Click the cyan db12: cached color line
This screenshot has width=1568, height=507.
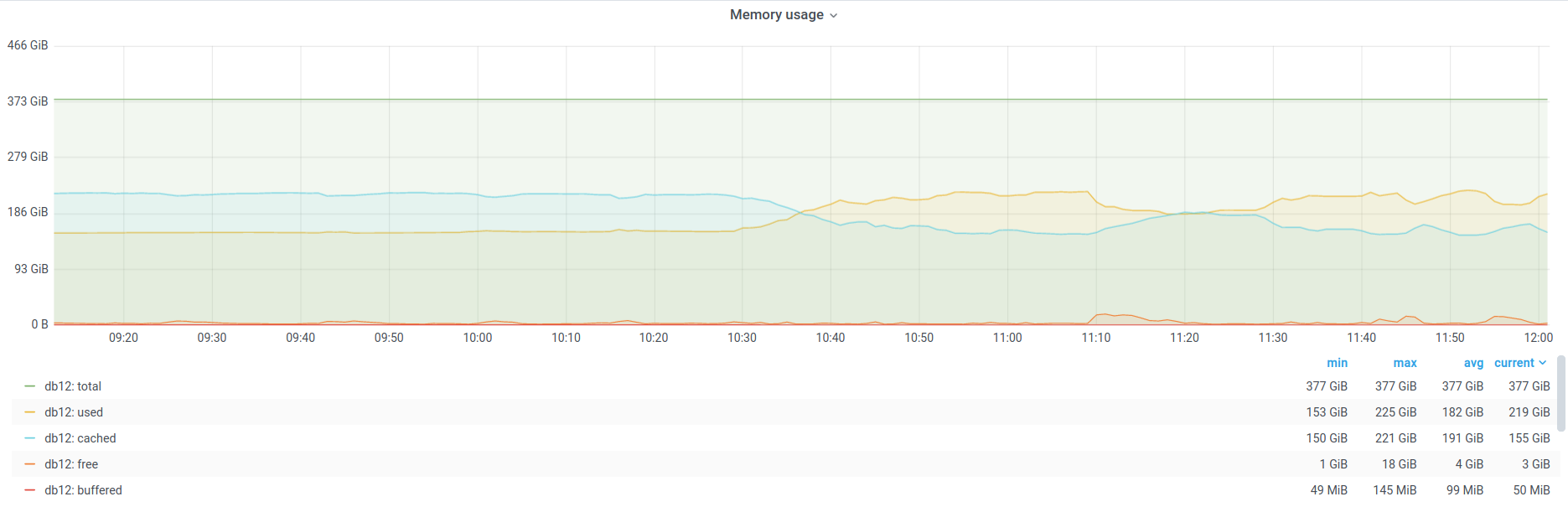[30, 438]
